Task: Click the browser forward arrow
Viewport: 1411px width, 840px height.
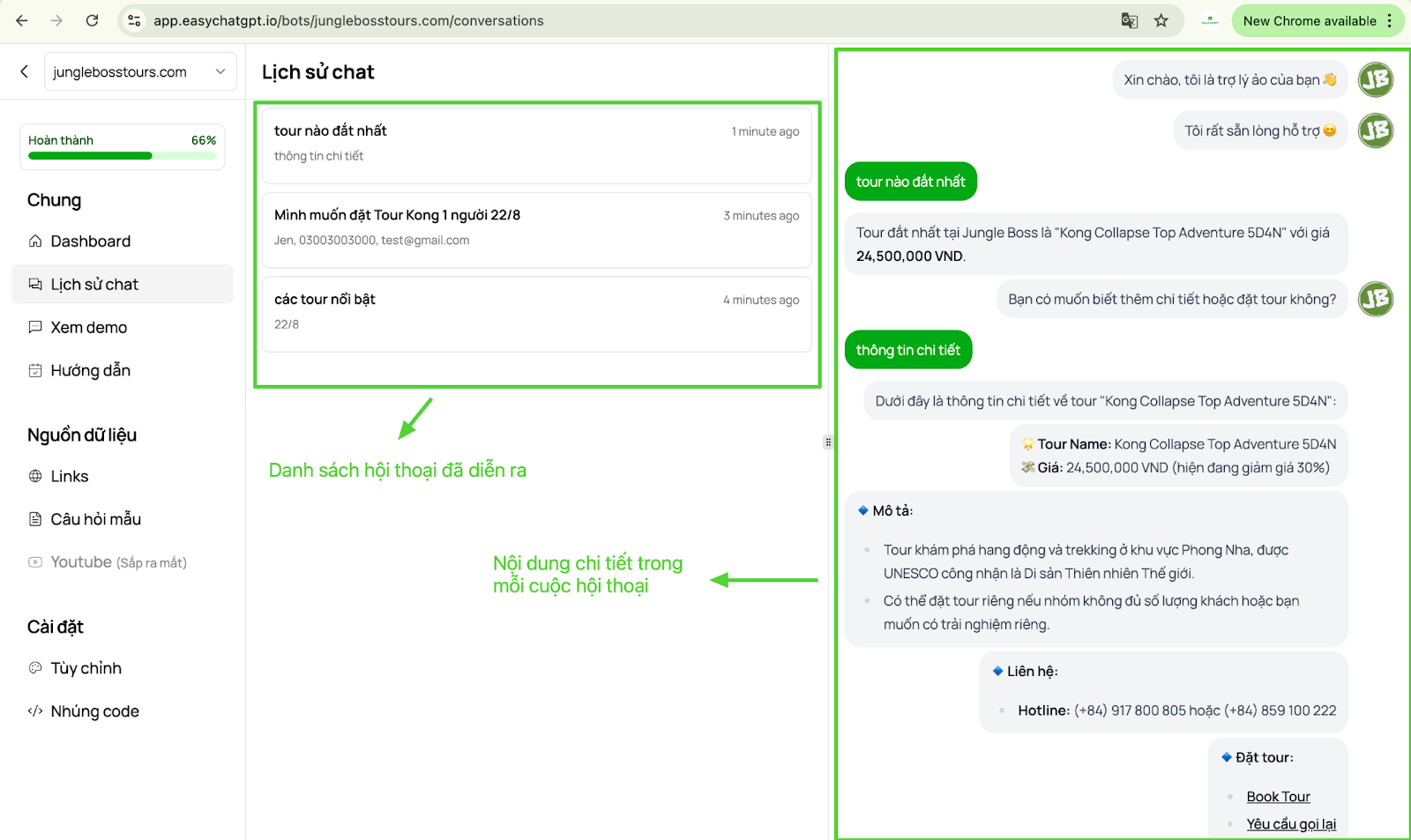Action: [x=56, y=20]
